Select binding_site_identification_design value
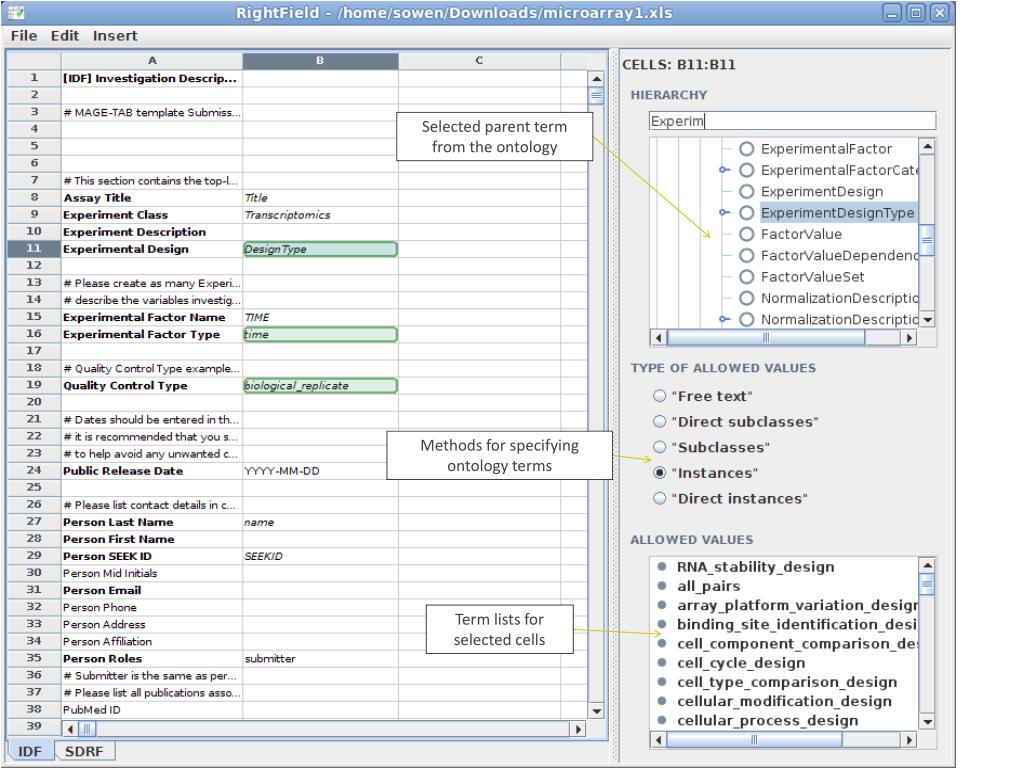The image size is (1024, 768). [x=797, y=624]
